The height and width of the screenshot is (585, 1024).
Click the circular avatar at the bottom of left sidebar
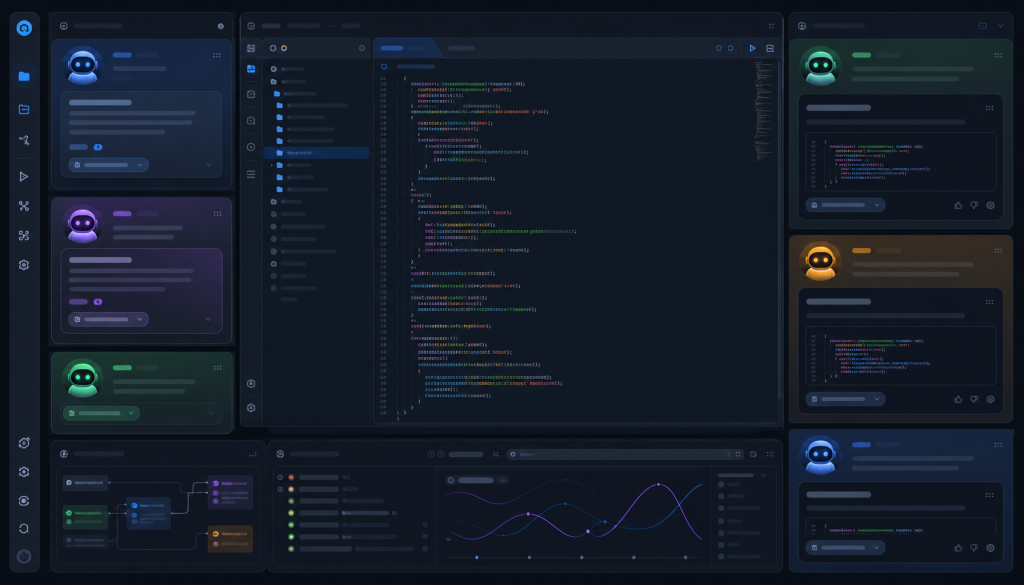pos(24,556)
